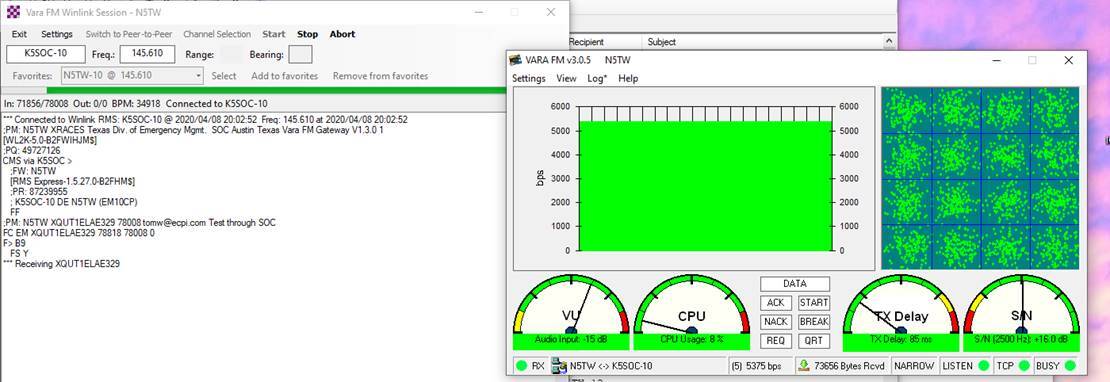Image resolution: width=1110 pixels, height=382 pixels.
Task: Click the Freq. field showing 145.610
Action: (x=147, y=54)
